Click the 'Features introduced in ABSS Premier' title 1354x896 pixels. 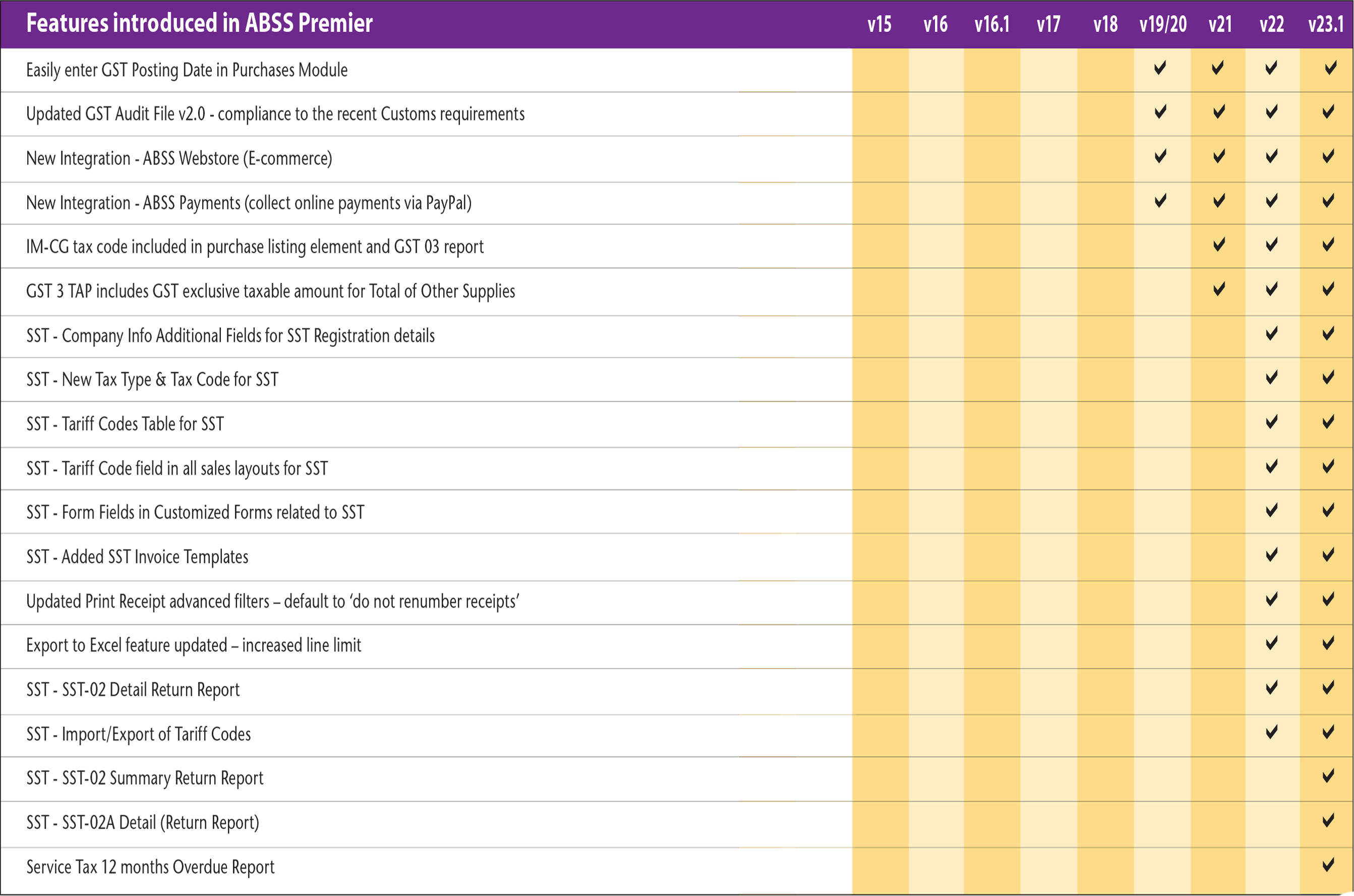(200, 23)
